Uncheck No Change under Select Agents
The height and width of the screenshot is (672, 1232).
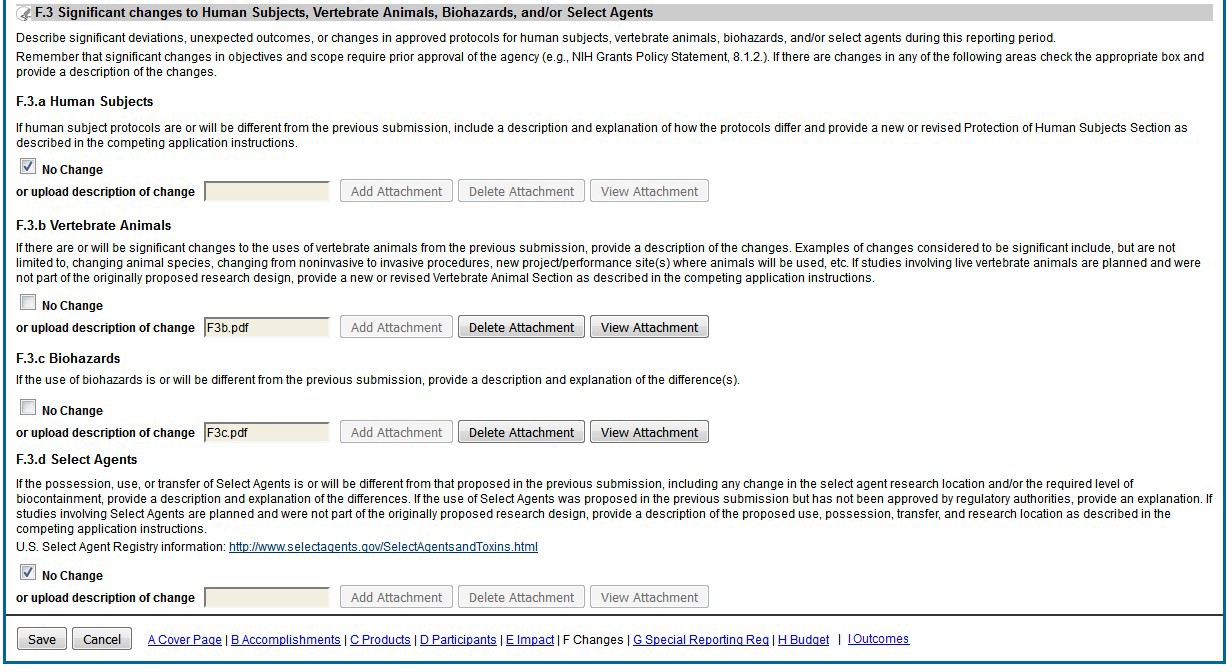pyautogui.click(x=28, y=574)
